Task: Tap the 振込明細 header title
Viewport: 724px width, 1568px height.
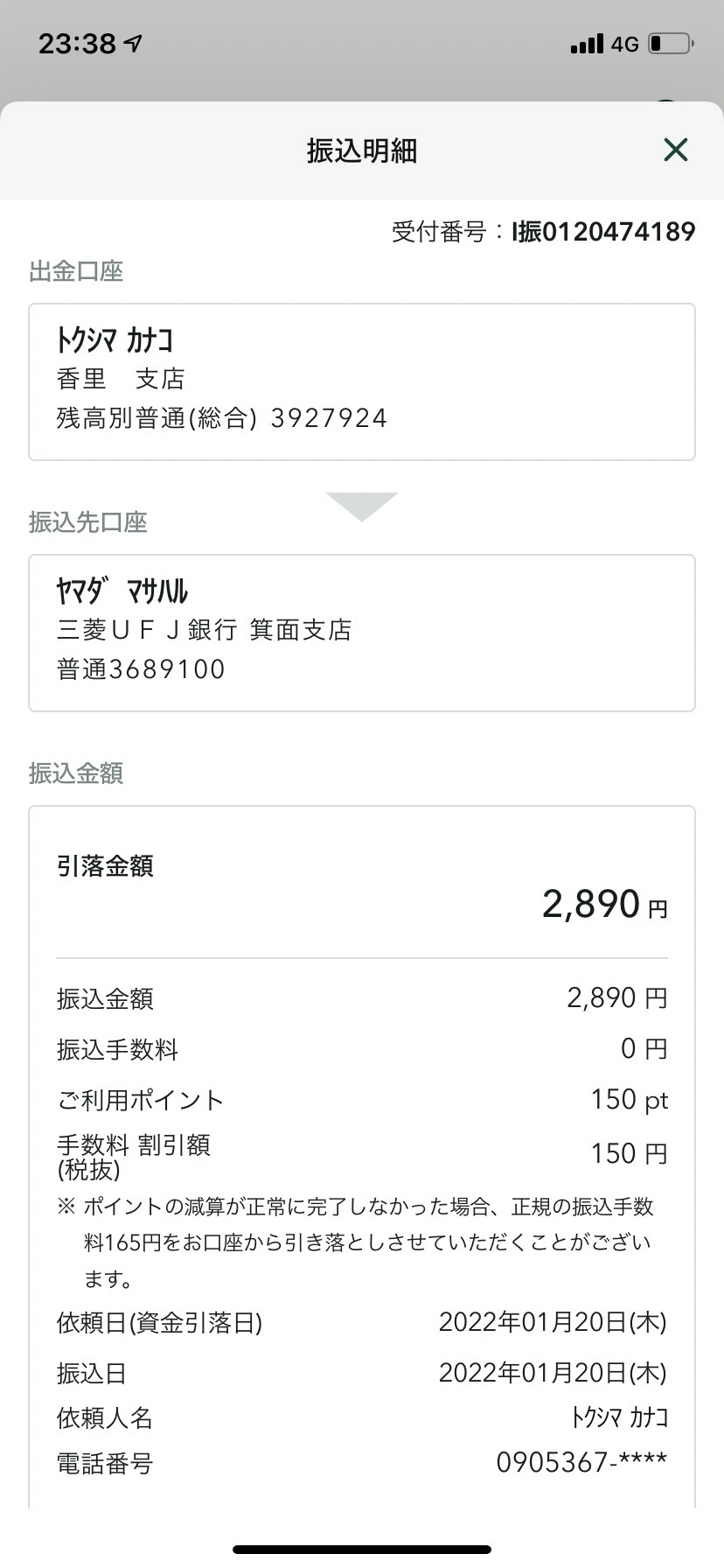Action: [x=362, y=150]
